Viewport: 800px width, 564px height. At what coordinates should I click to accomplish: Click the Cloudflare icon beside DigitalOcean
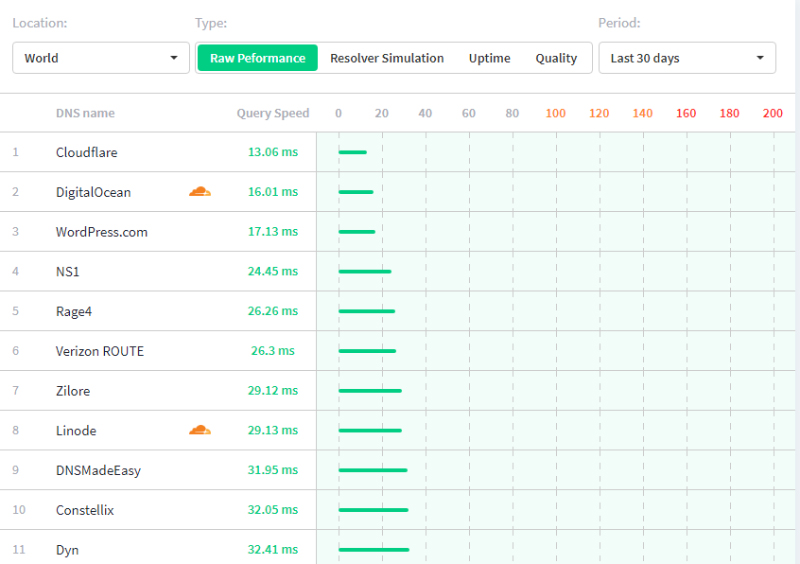coord(200,192)
